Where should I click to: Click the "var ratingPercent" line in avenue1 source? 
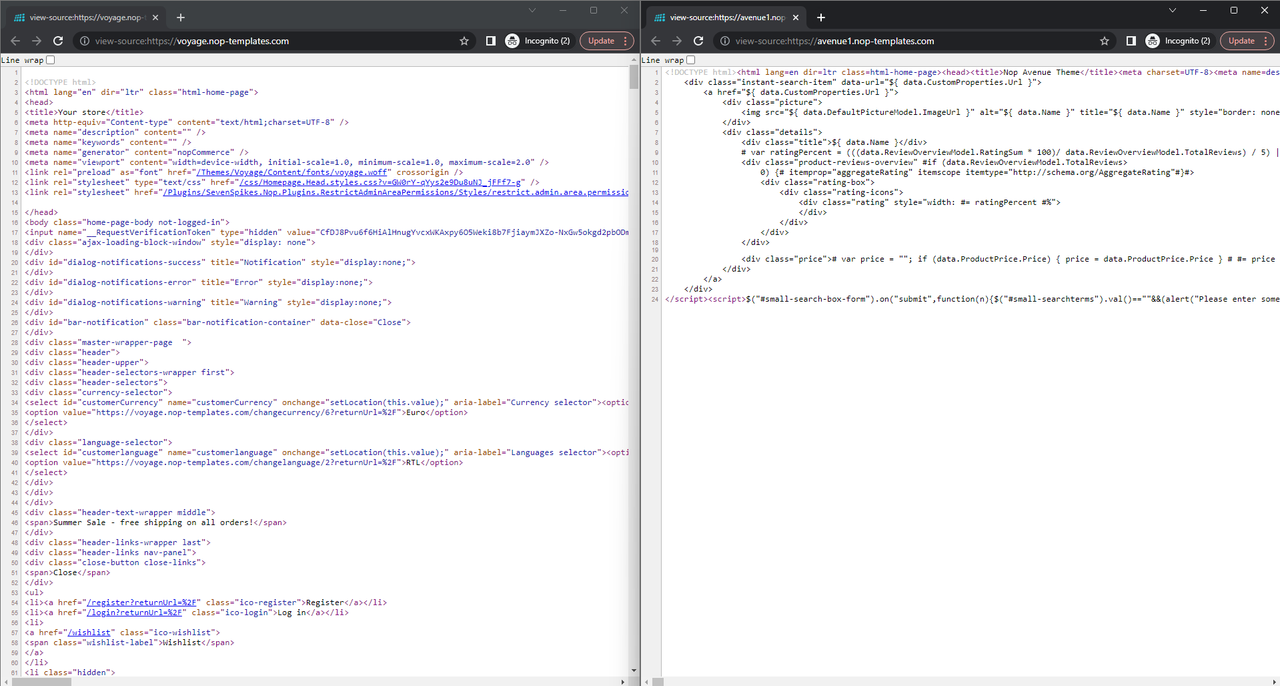tap(1010, 152)
